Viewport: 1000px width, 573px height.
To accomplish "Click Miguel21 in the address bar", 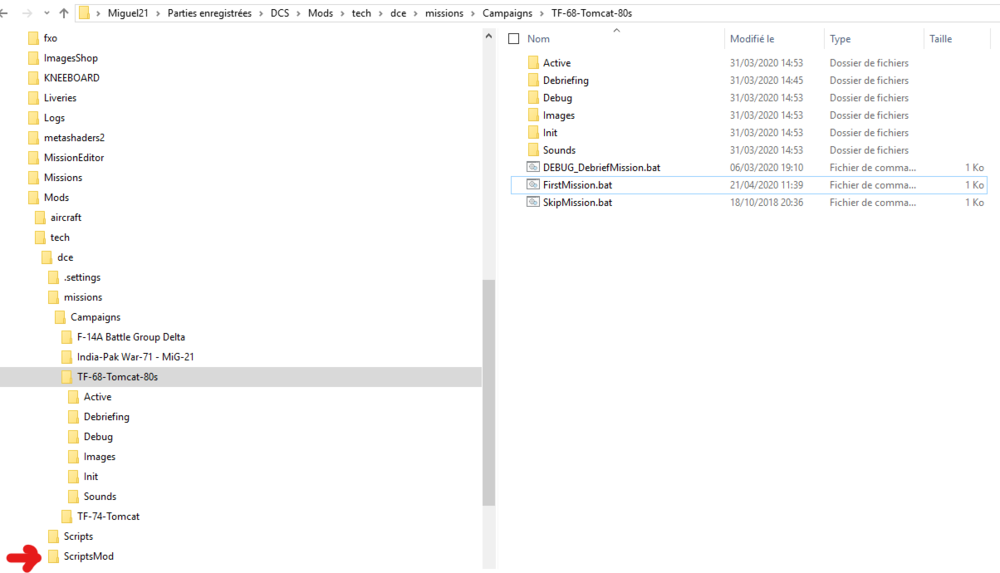I will (128, 13).
